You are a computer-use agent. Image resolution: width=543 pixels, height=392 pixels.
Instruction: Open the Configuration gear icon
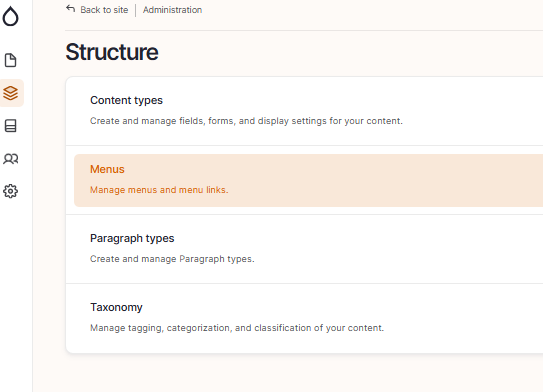tap(10, 191)
